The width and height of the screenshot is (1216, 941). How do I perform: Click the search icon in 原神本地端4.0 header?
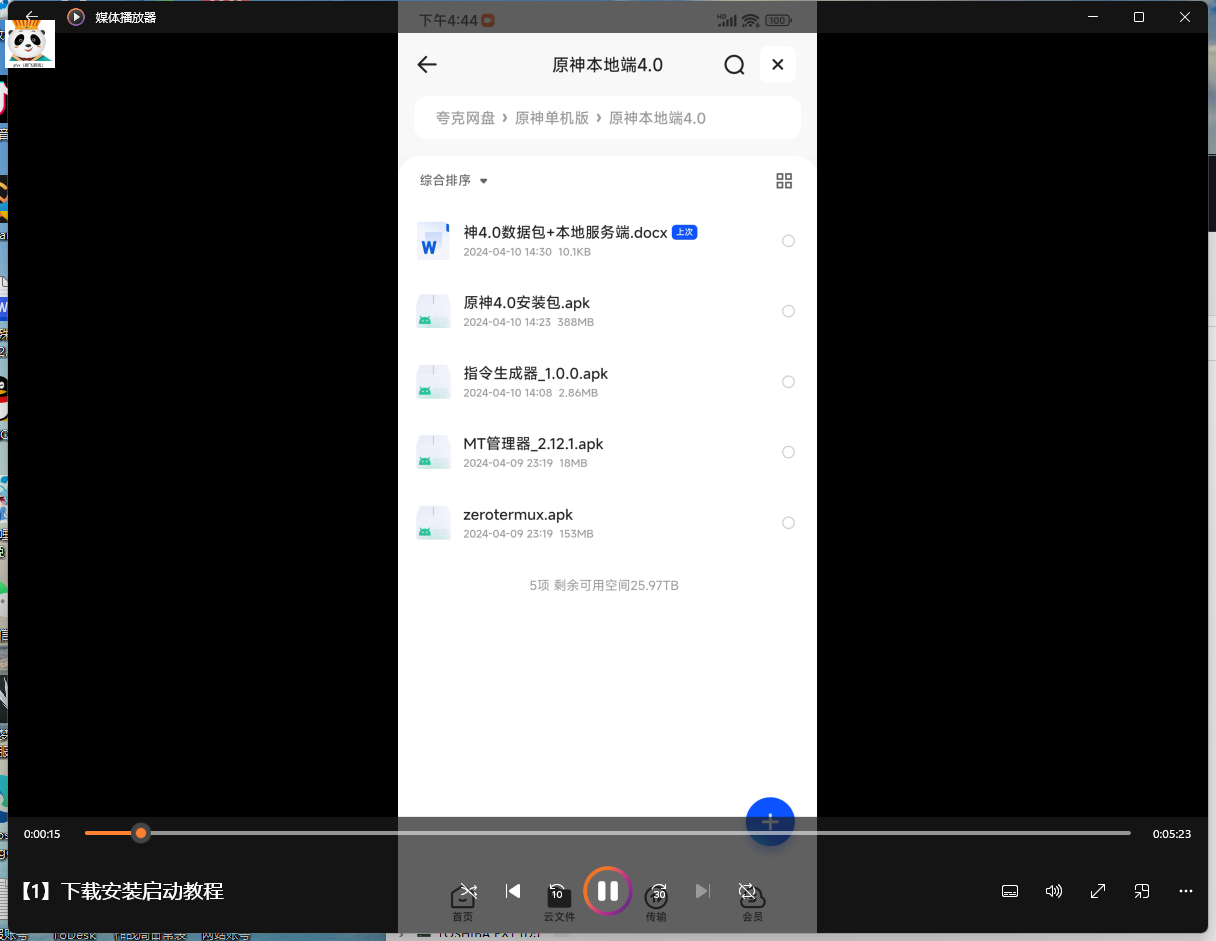(x=734, y=65)
